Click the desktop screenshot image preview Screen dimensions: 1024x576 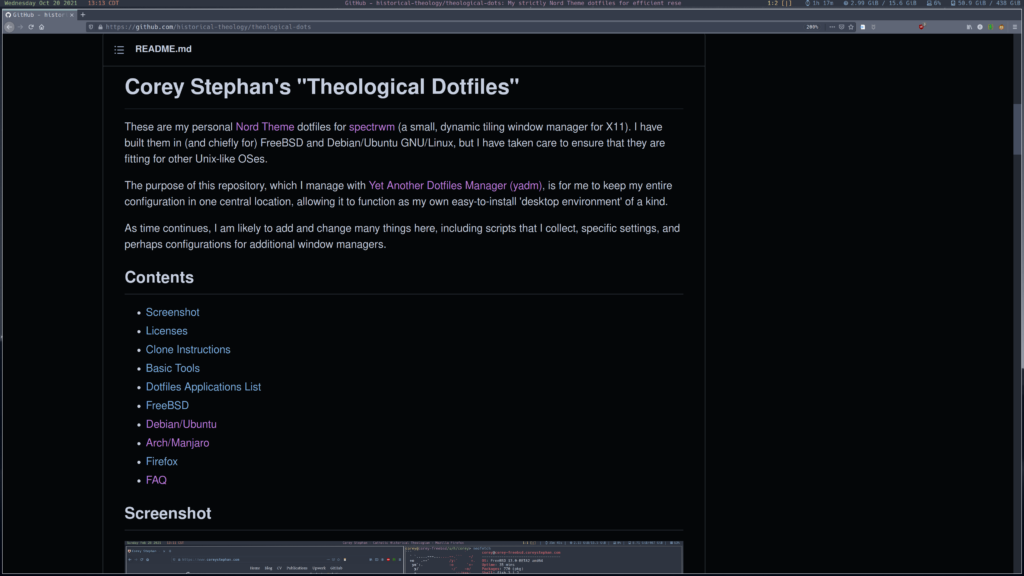coord(404,557)
